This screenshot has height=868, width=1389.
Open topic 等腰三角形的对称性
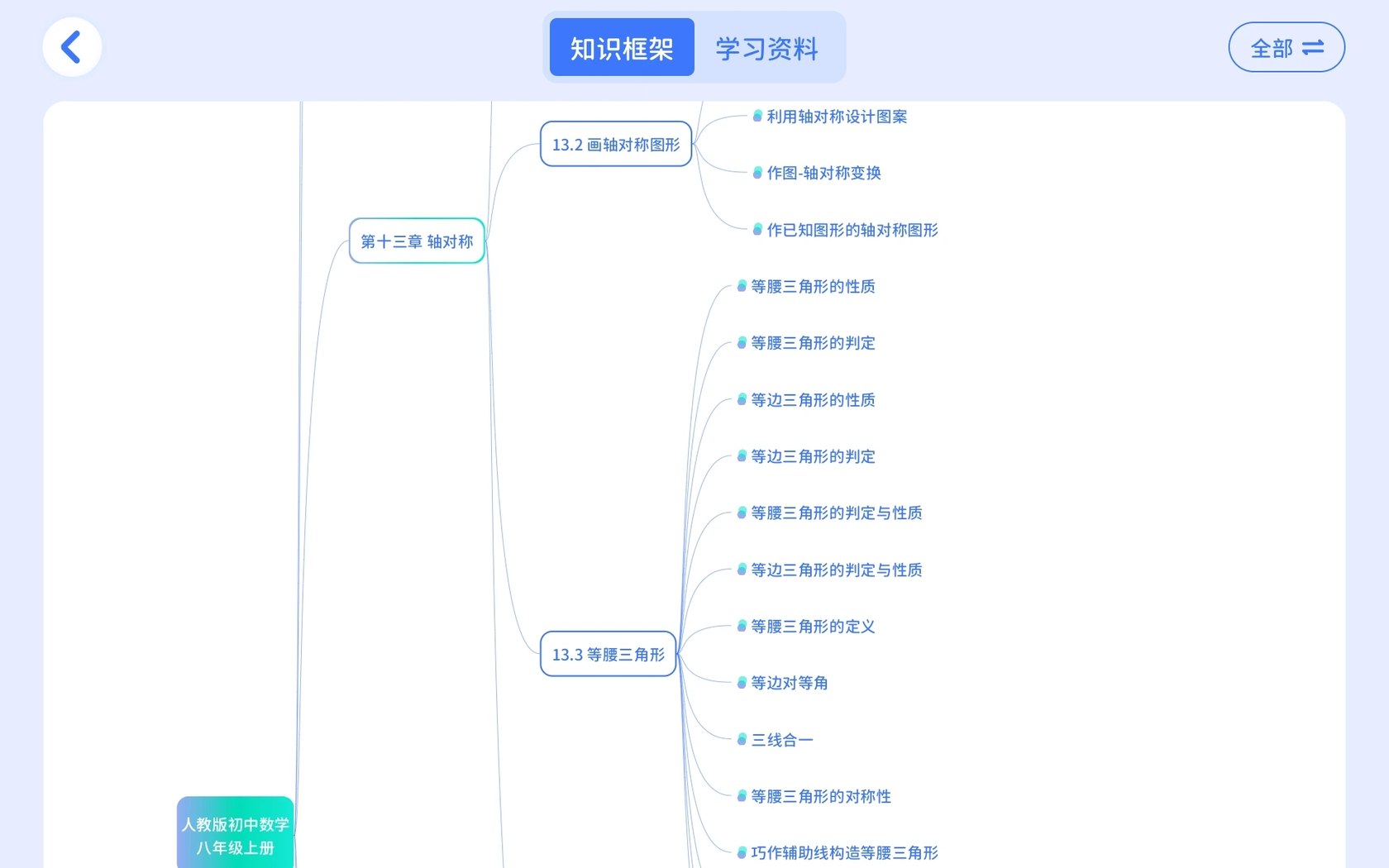(821, 796)
